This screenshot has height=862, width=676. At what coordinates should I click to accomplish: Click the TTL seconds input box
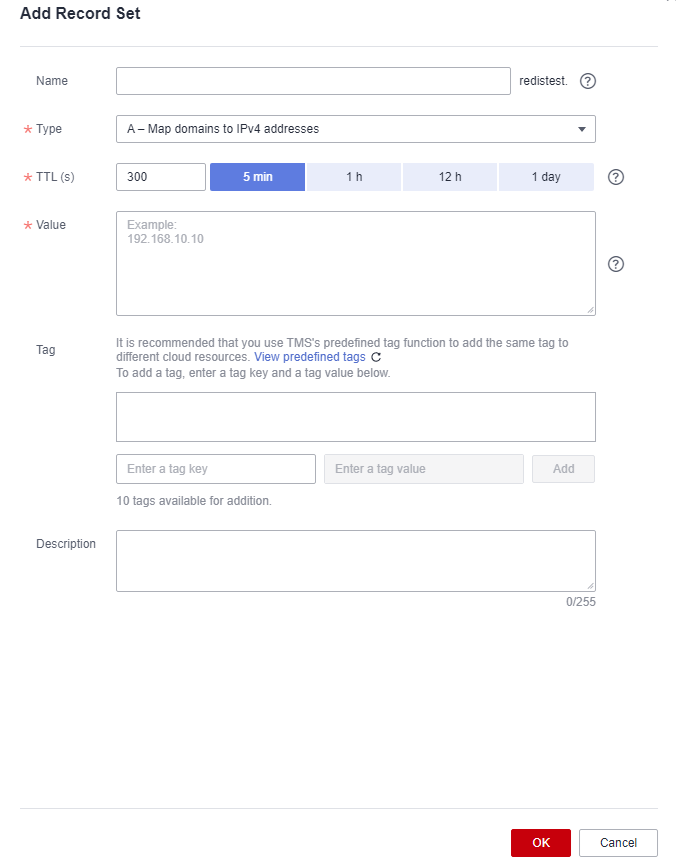pos(161,177)
